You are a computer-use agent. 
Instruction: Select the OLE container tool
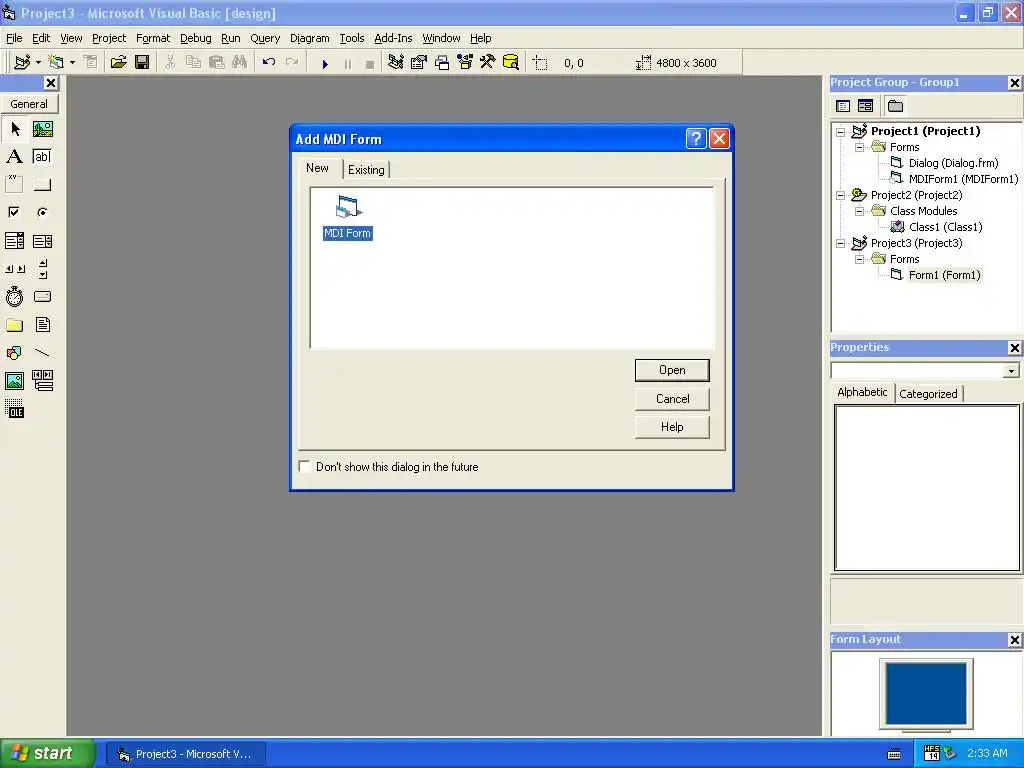pos(14,408)
